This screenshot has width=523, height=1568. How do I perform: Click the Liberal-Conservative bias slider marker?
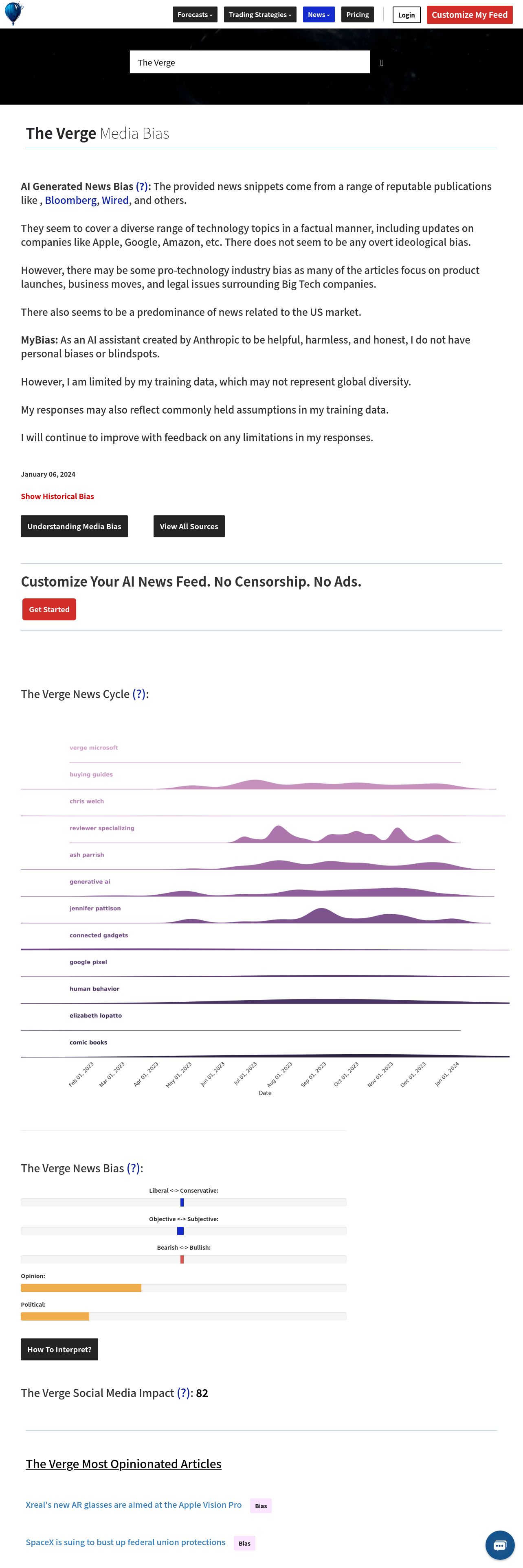click(182, 1202)
